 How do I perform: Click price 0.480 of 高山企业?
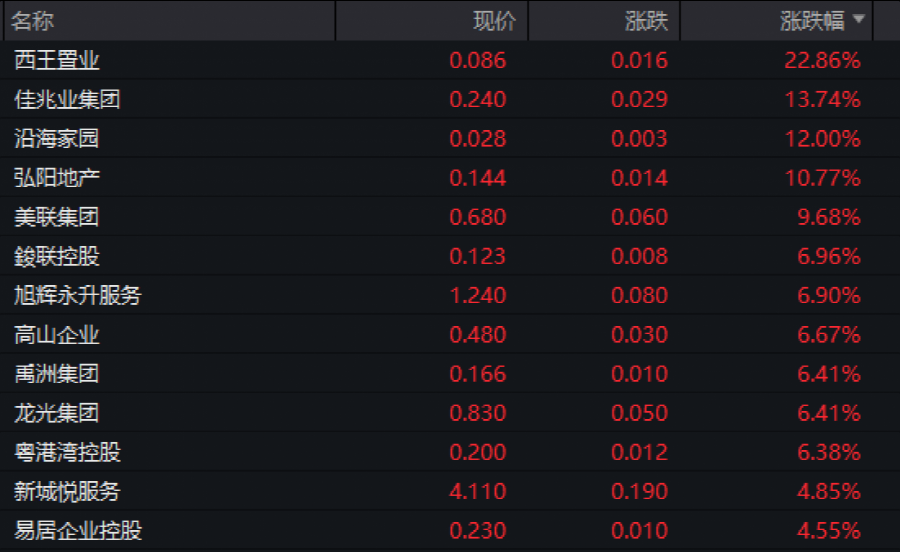[478, 335]
